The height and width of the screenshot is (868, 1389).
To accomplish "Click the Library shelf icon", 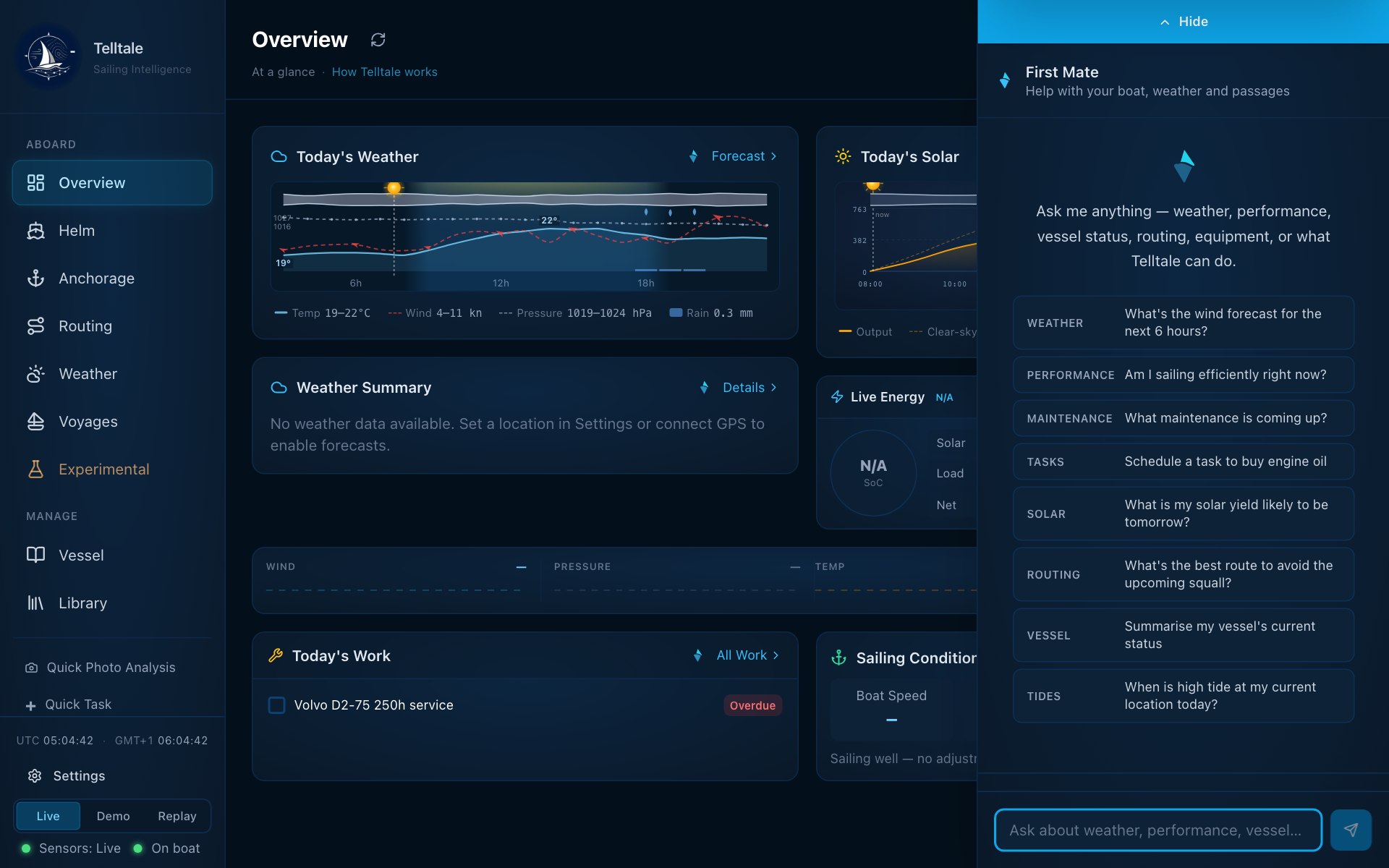I will 35,603.
